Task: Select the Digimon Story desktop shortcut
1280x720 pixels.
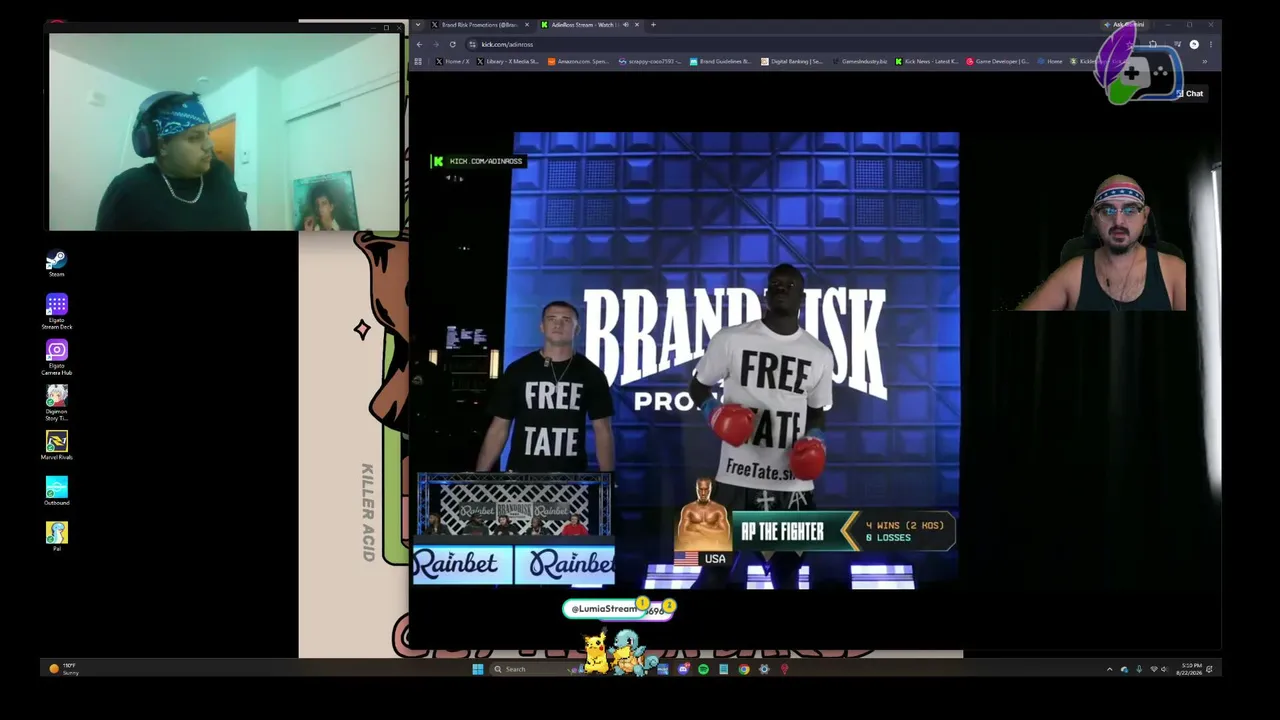Action: [x=56, y=403]
